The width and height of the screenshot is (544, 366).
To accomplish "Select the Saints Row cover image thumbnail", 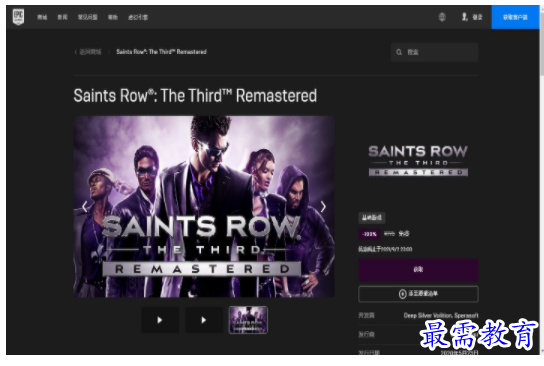I will tap(248, 320).
